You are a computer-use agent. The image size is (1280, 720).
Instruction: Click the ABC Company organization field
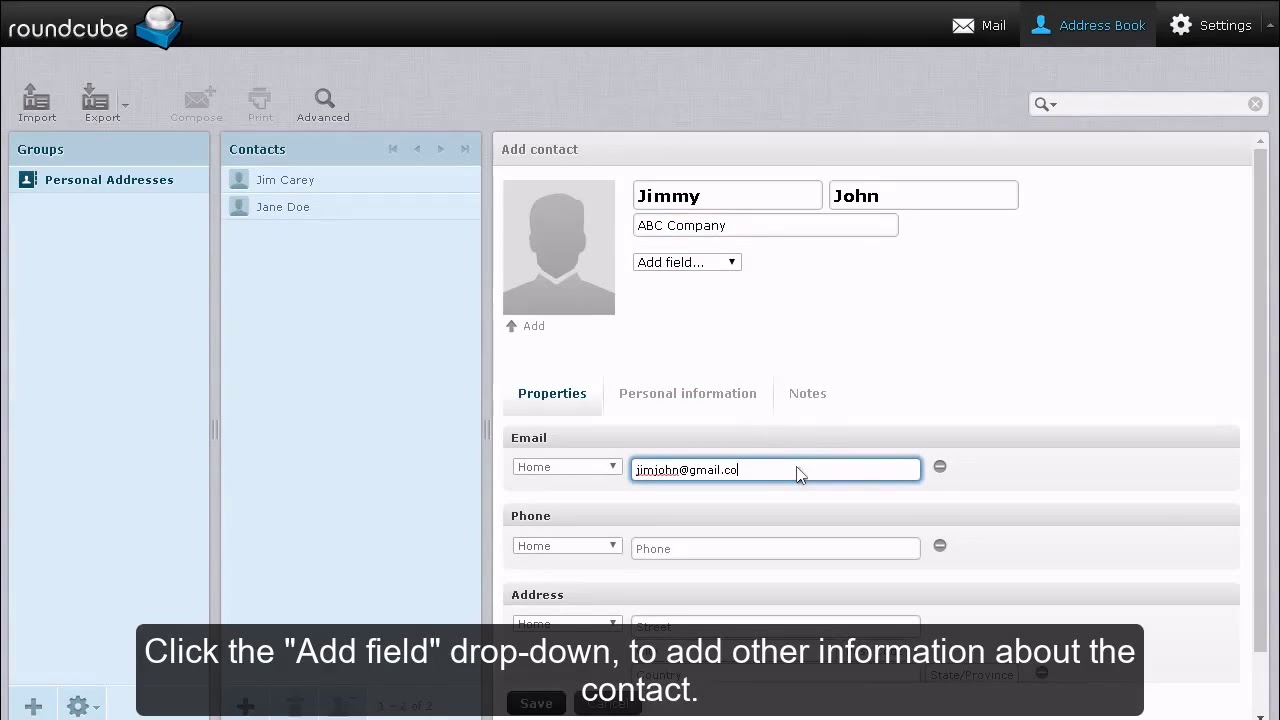(765, 225)
